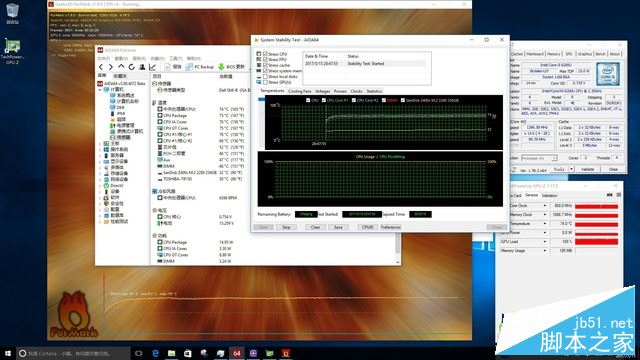Open PC Backup in AIDA64 toolbar

pyautogui.click(x=200, y=67)
